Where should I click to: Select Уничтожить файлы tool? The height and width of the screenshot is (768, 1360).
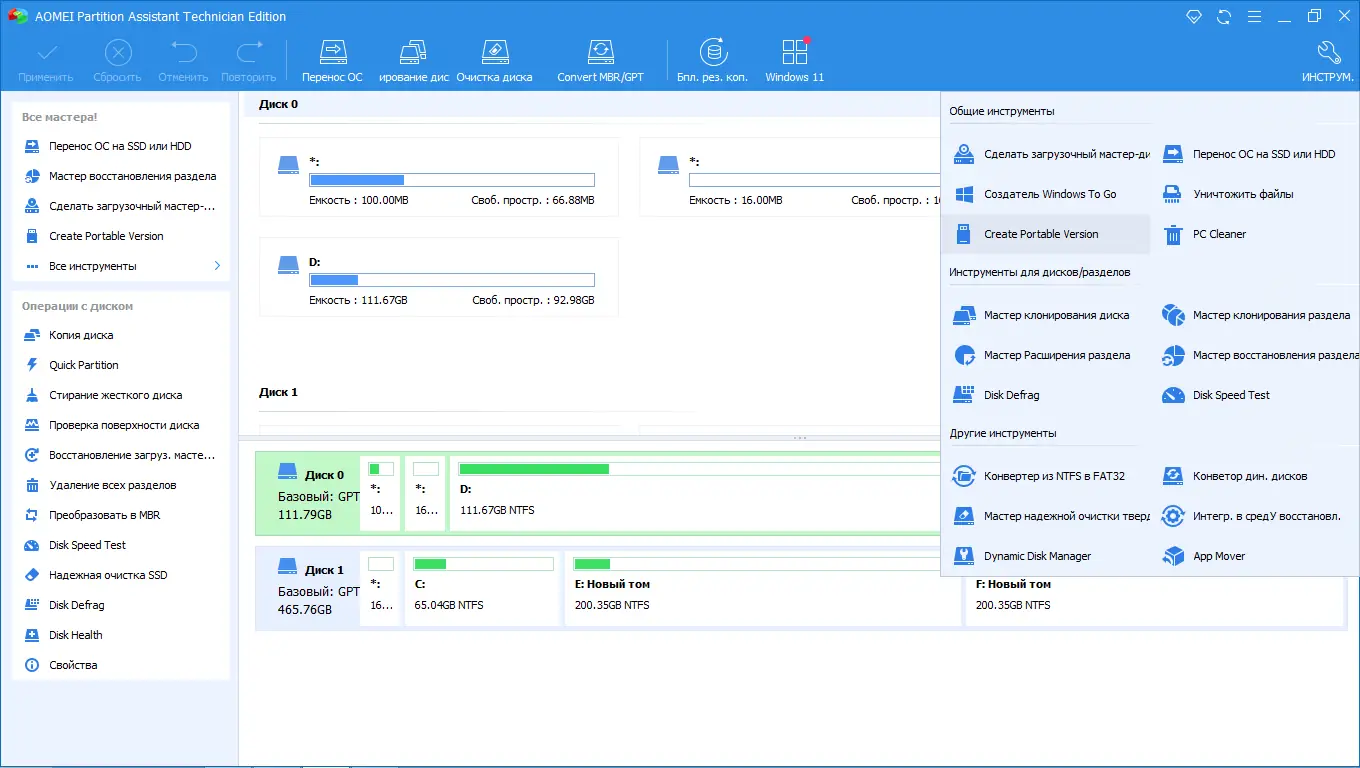[x=1255, y=194]
